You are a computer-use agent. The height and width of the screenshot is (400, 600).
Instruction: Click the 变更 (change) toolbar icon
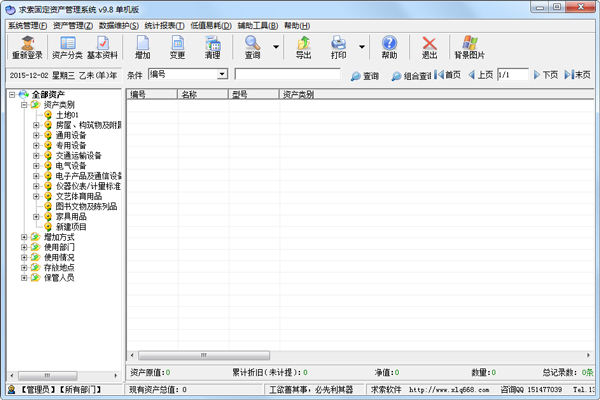point(177,47)
